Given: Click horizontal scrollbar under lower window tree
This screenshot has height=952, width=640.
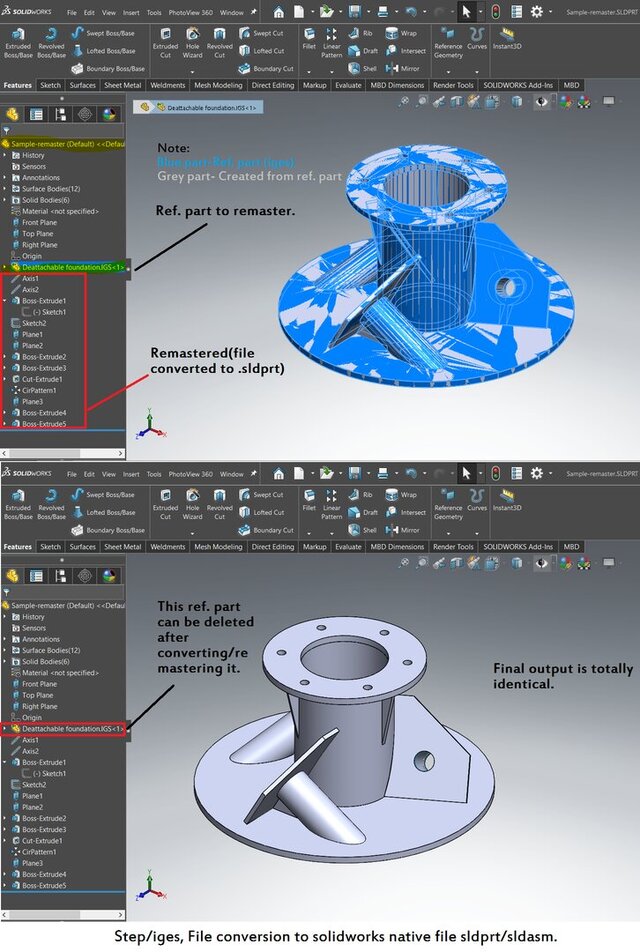Looking at the screenshot, I should click(x=63, y=914).
